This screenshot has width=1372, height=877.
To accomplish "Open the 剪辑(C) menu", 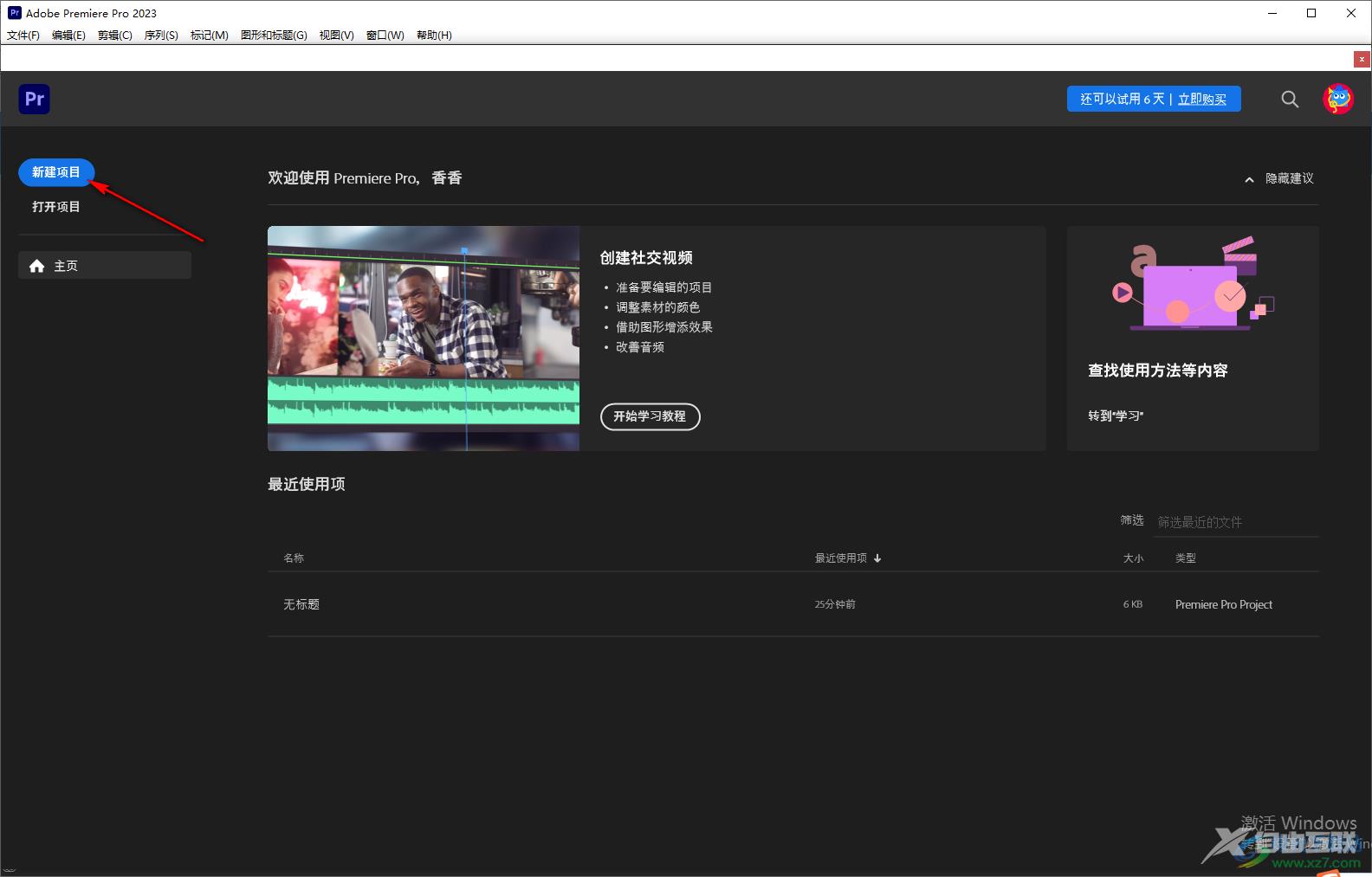I will click(x=115, y=35).
